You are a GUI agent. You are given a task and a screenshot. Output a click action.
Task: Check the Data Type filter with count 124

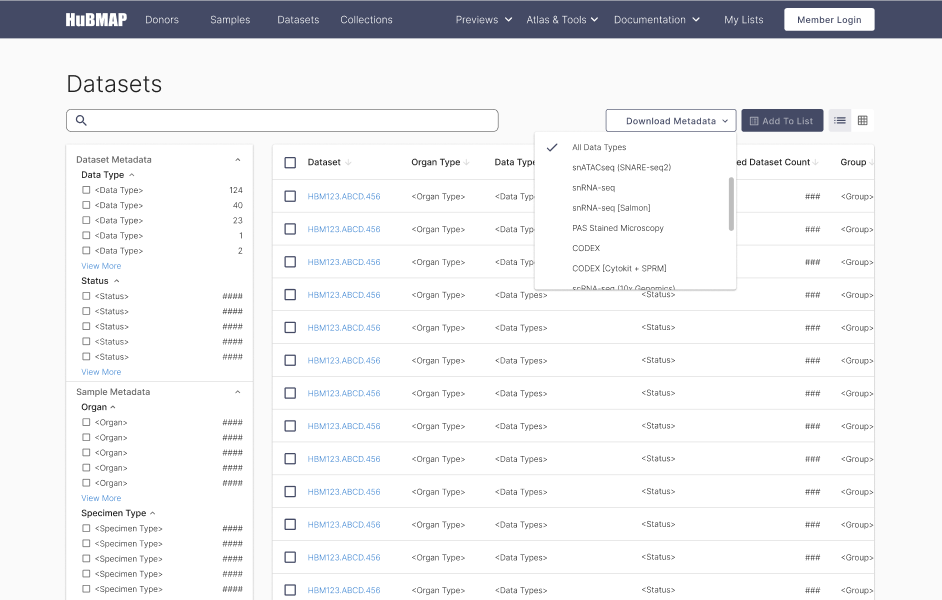(x=86, y=190)
